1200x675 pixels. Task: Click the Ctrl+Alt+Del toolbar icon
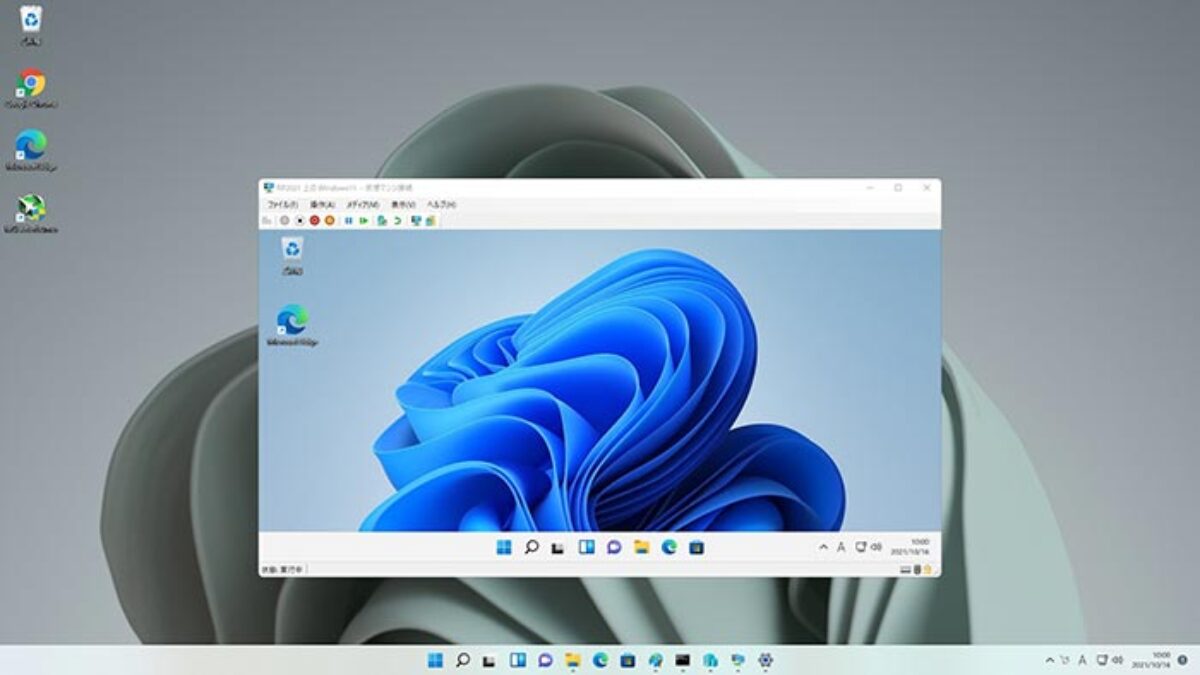coord(266,221)
